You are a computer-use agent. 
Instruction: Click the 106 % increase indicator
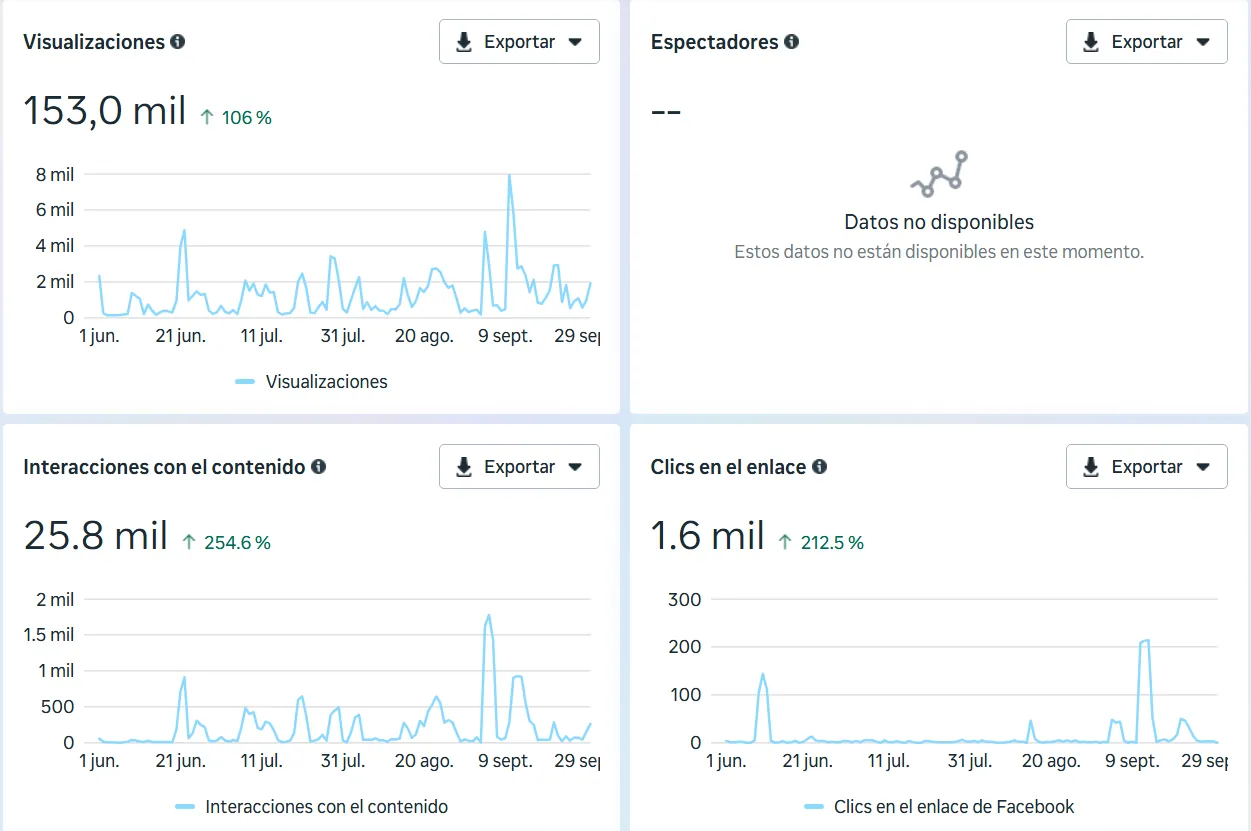tap(235, 118)
